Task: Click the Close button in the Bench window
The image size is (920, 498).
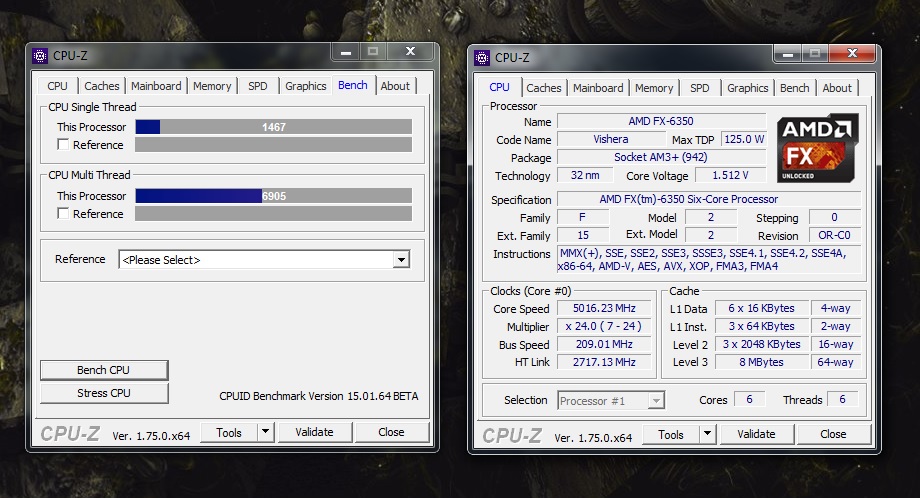Action: click(x=391, y=432)
